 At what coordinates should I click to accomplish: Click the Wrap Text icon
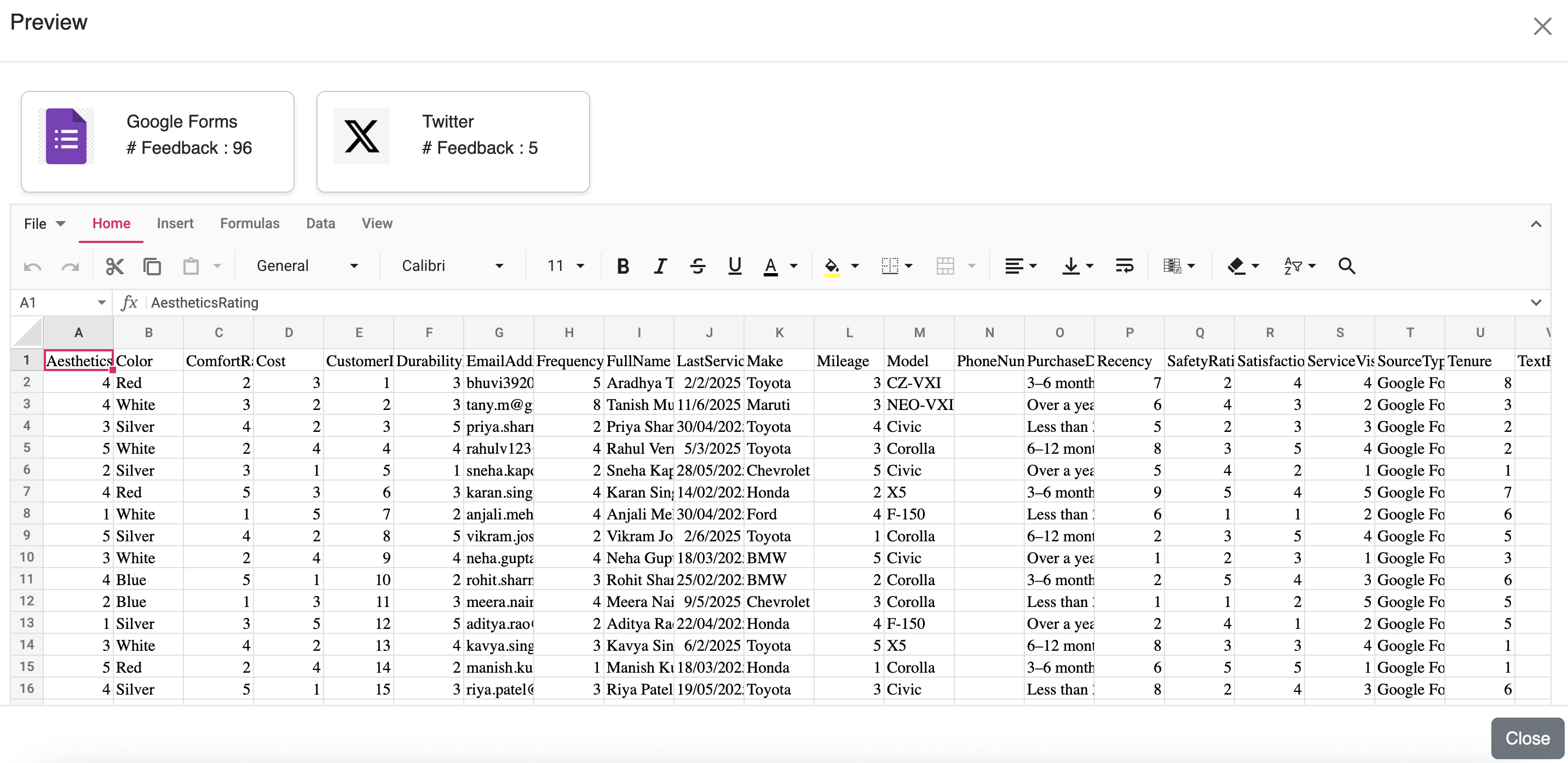[x=1123, y=266]
